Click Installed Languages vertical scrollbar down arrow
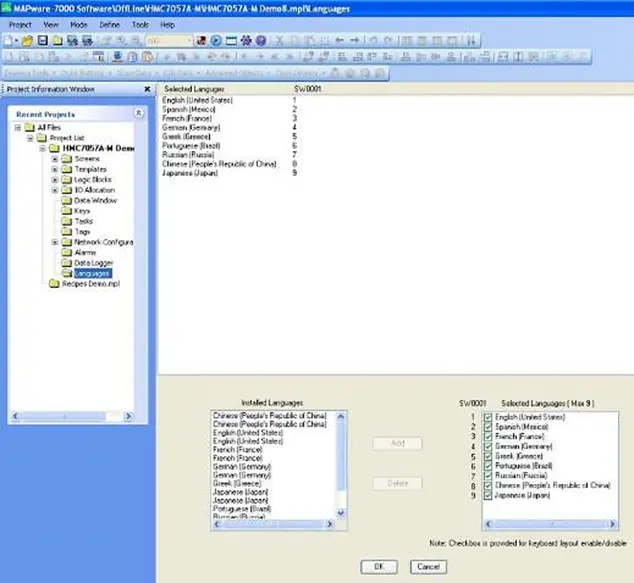Screen dimensions: 634x583 341,513
